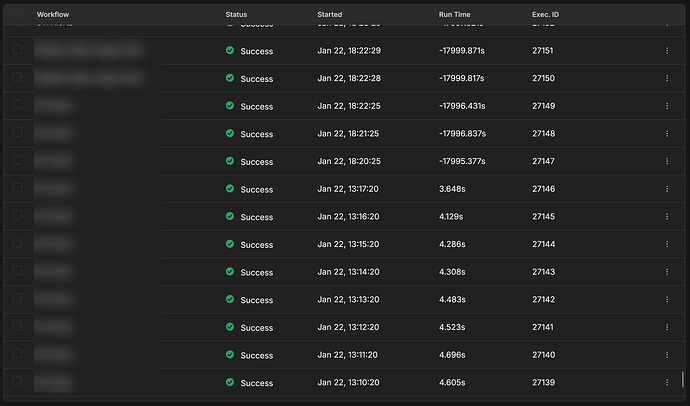The height and width of the screenshot is (406, 690).
Task: Check the box for execution 27146
Action: [17, 189]
